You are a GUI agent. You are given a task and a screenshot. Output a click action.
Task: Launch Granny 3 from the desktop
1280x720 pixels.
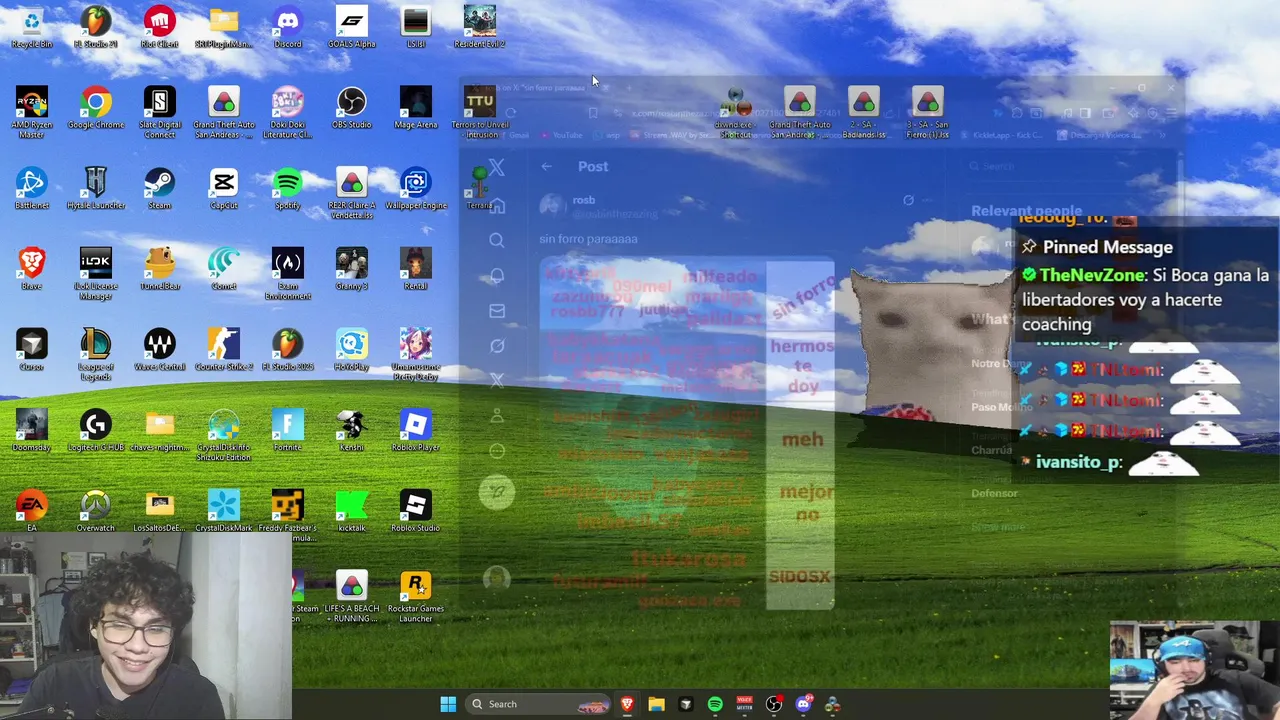[x=352, y=270]
